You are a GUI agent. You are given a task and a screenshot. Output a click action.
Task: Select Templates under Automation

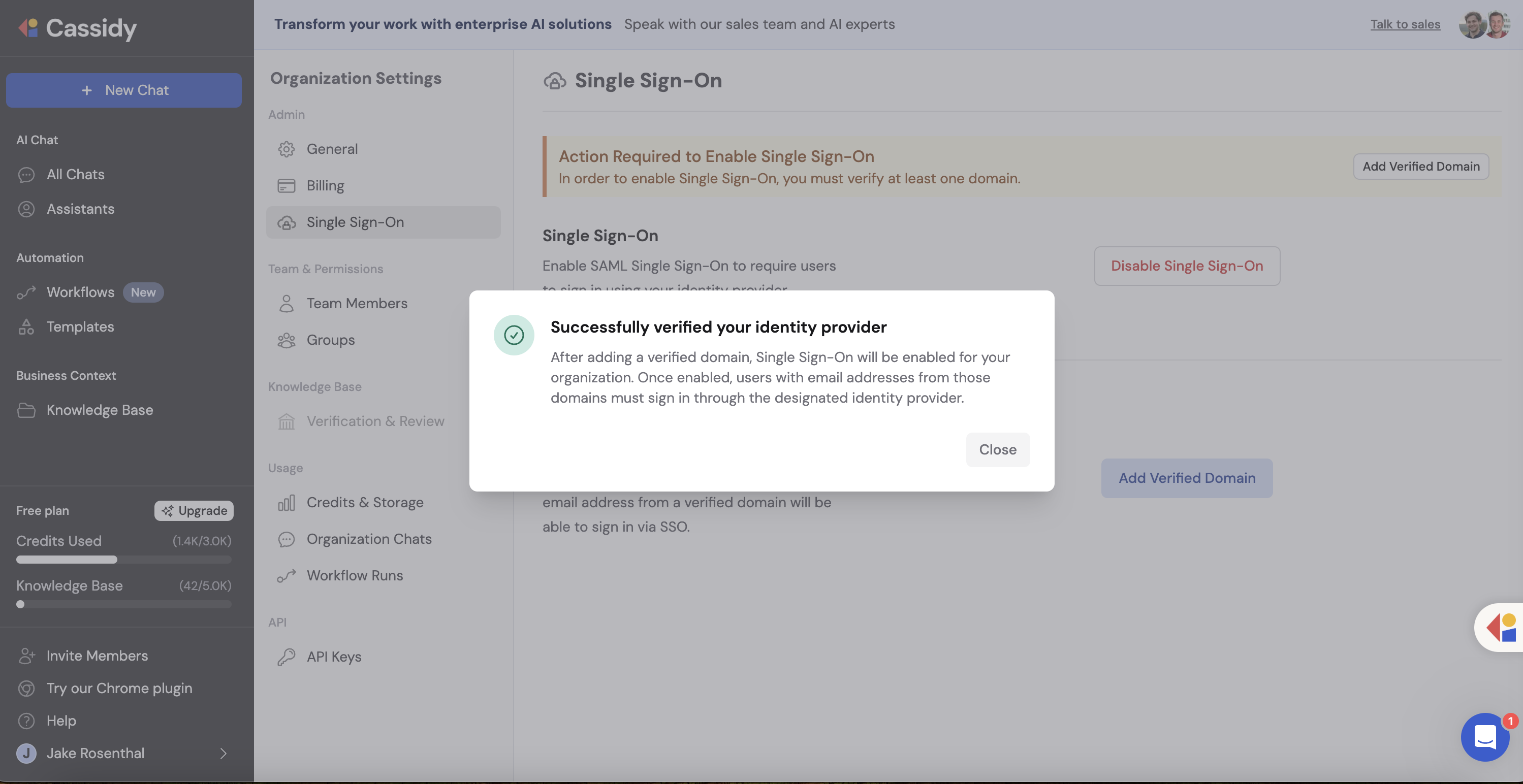[x=80, y=326]
